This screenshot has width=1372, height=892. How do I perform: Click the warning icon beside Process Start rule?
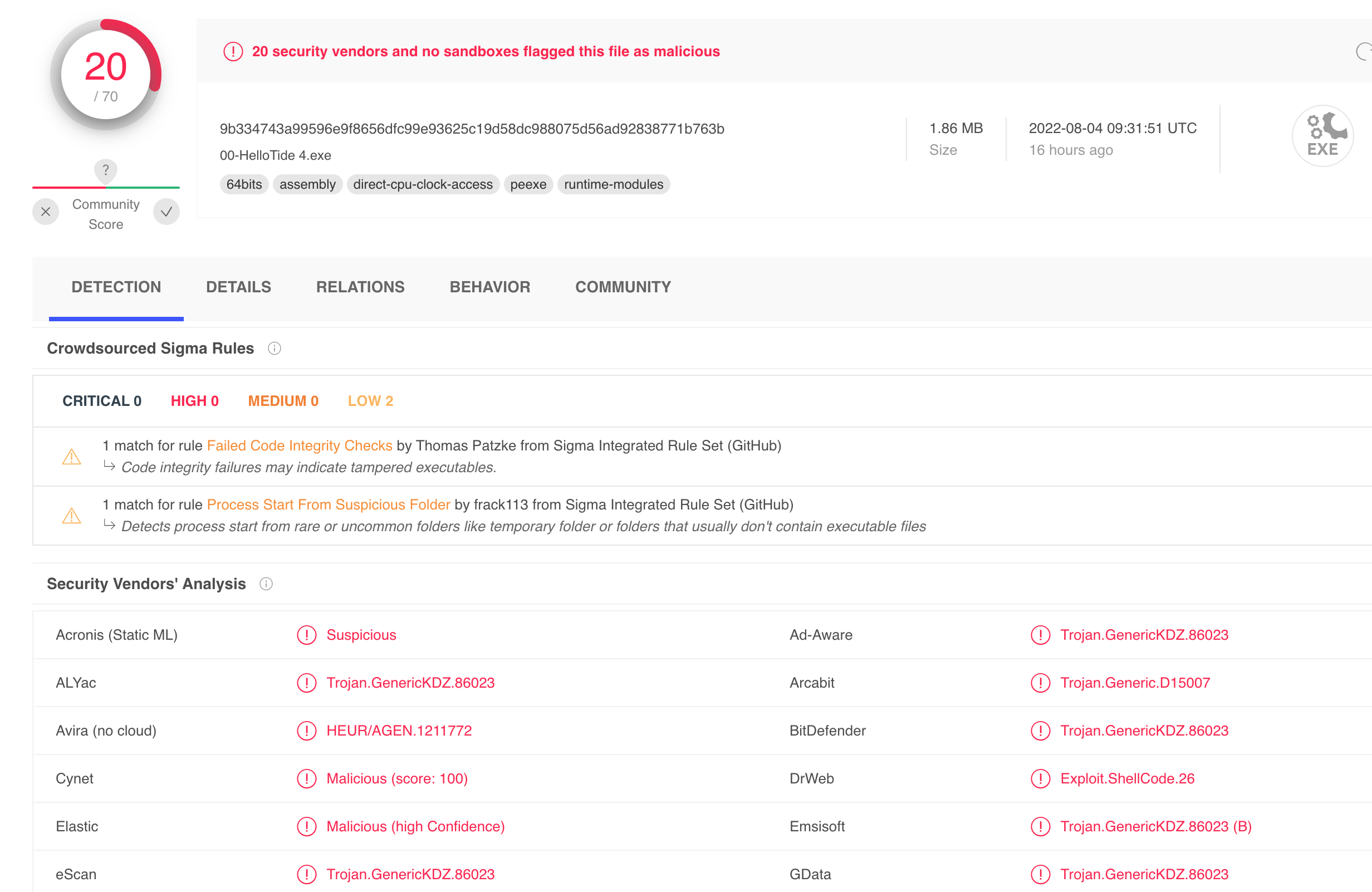click(x=71, y=516)
